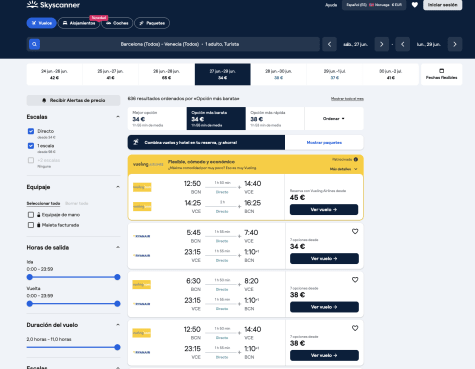Click Mostrar paquetes link
The height and width of the screenshot is (369, 475).
324,142
